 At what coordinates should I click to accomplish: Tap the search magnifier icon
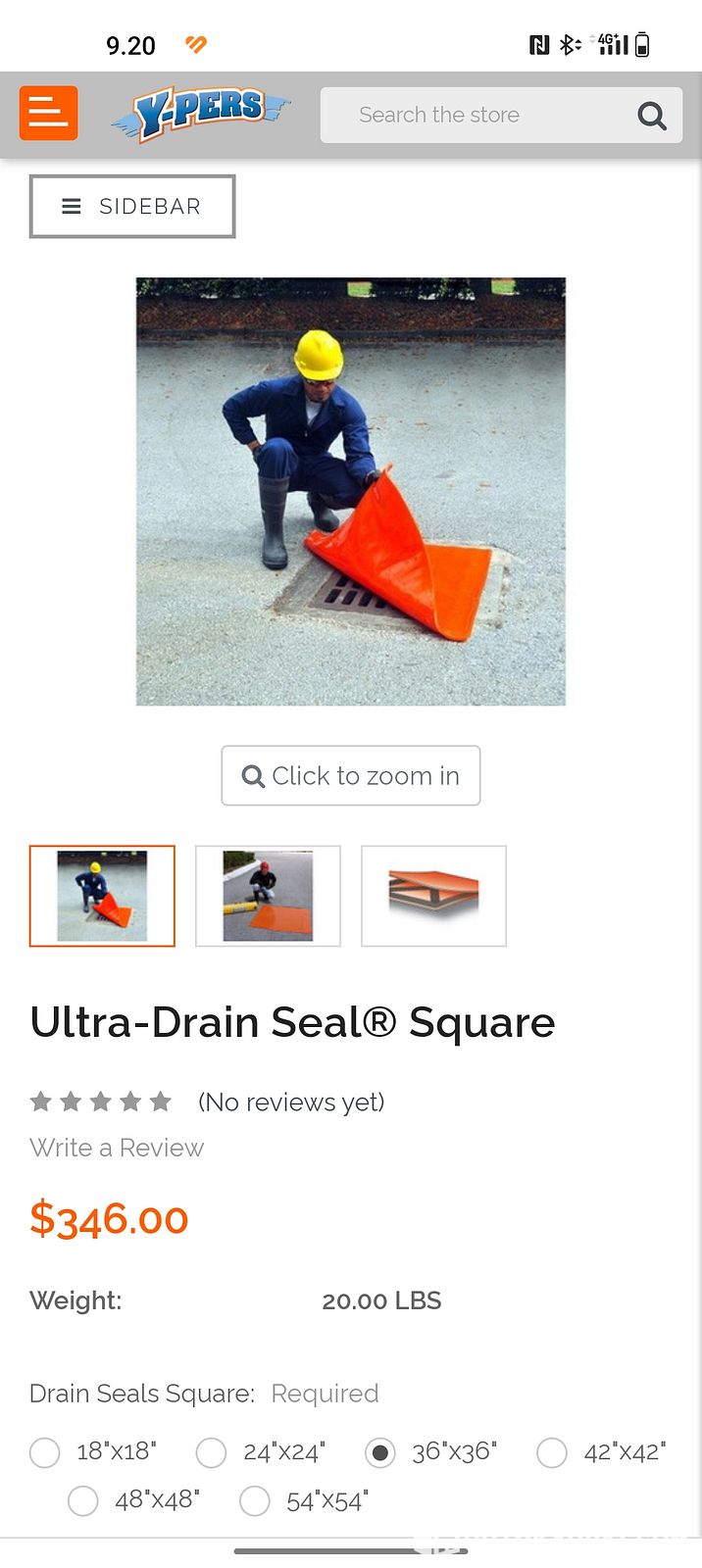652,116
